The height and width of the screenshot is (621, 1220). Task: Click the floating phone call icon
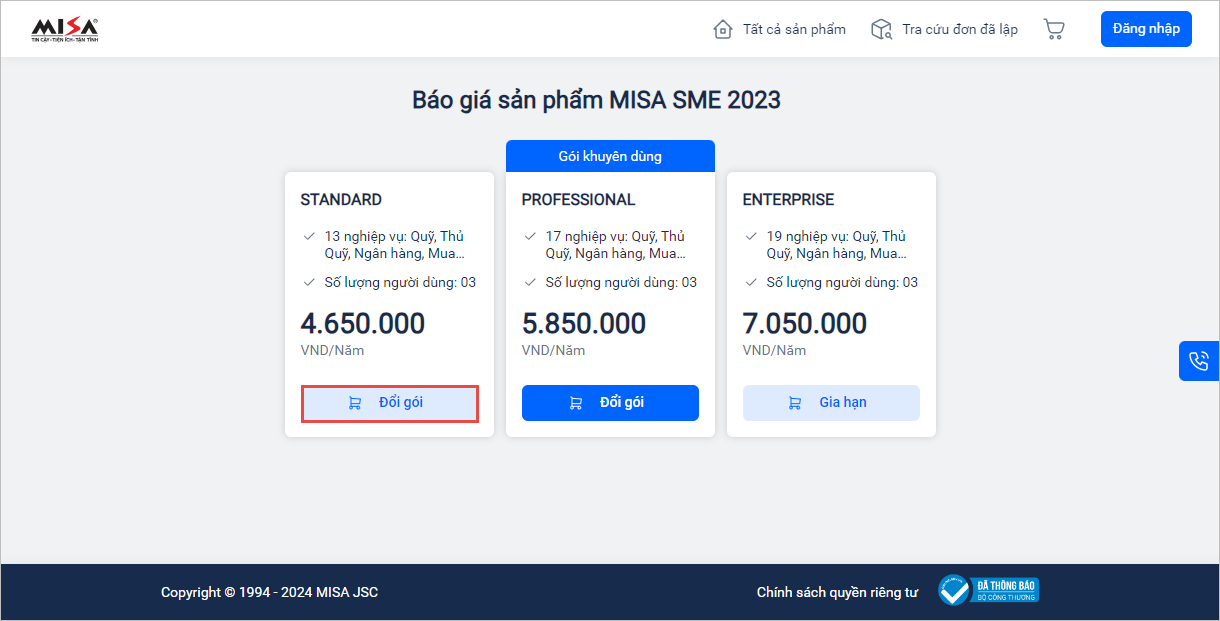pyautogui.click(x=1199, y=361)
